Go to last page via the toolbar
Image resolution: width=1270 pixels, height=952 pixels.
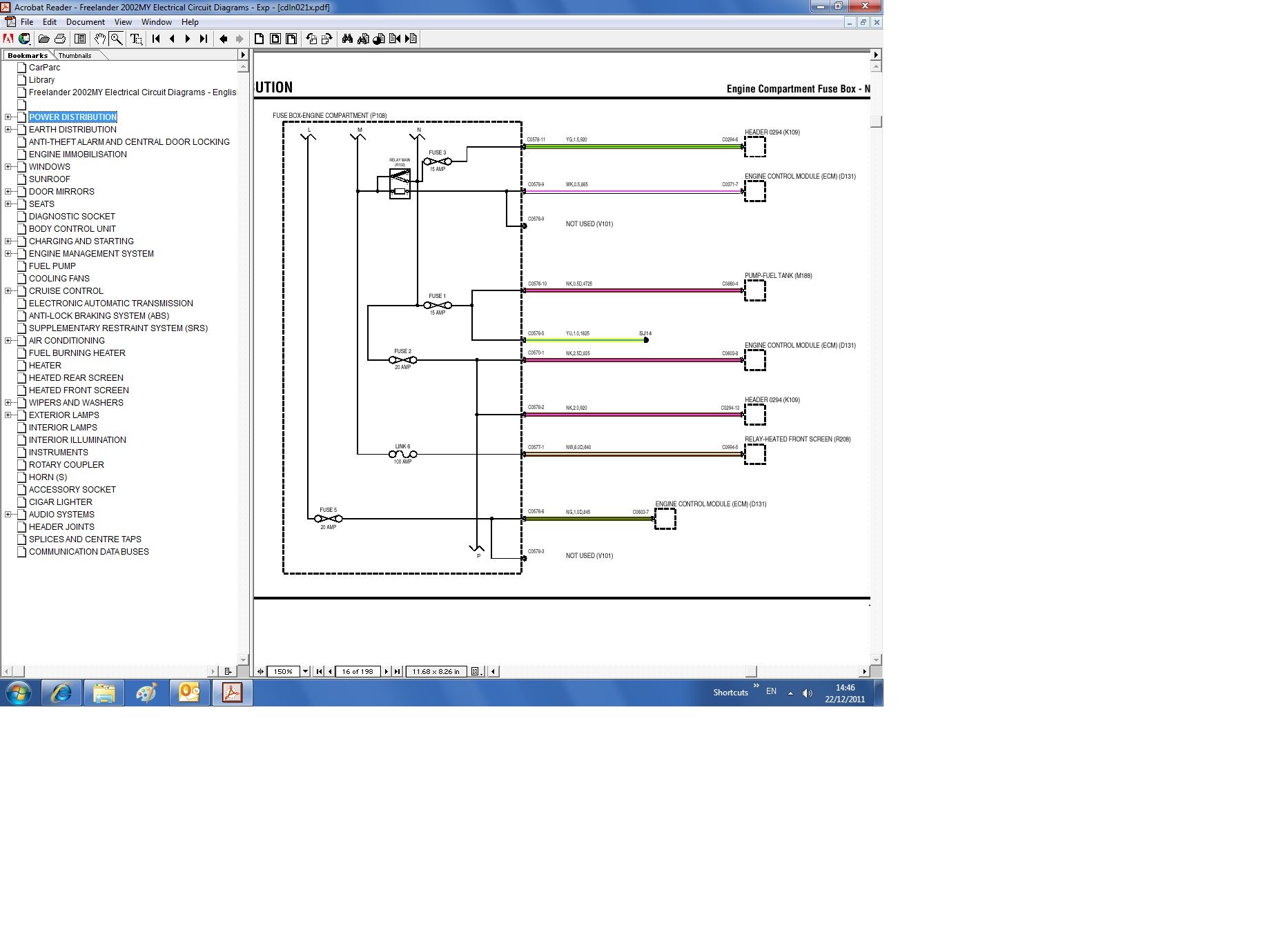204,39
